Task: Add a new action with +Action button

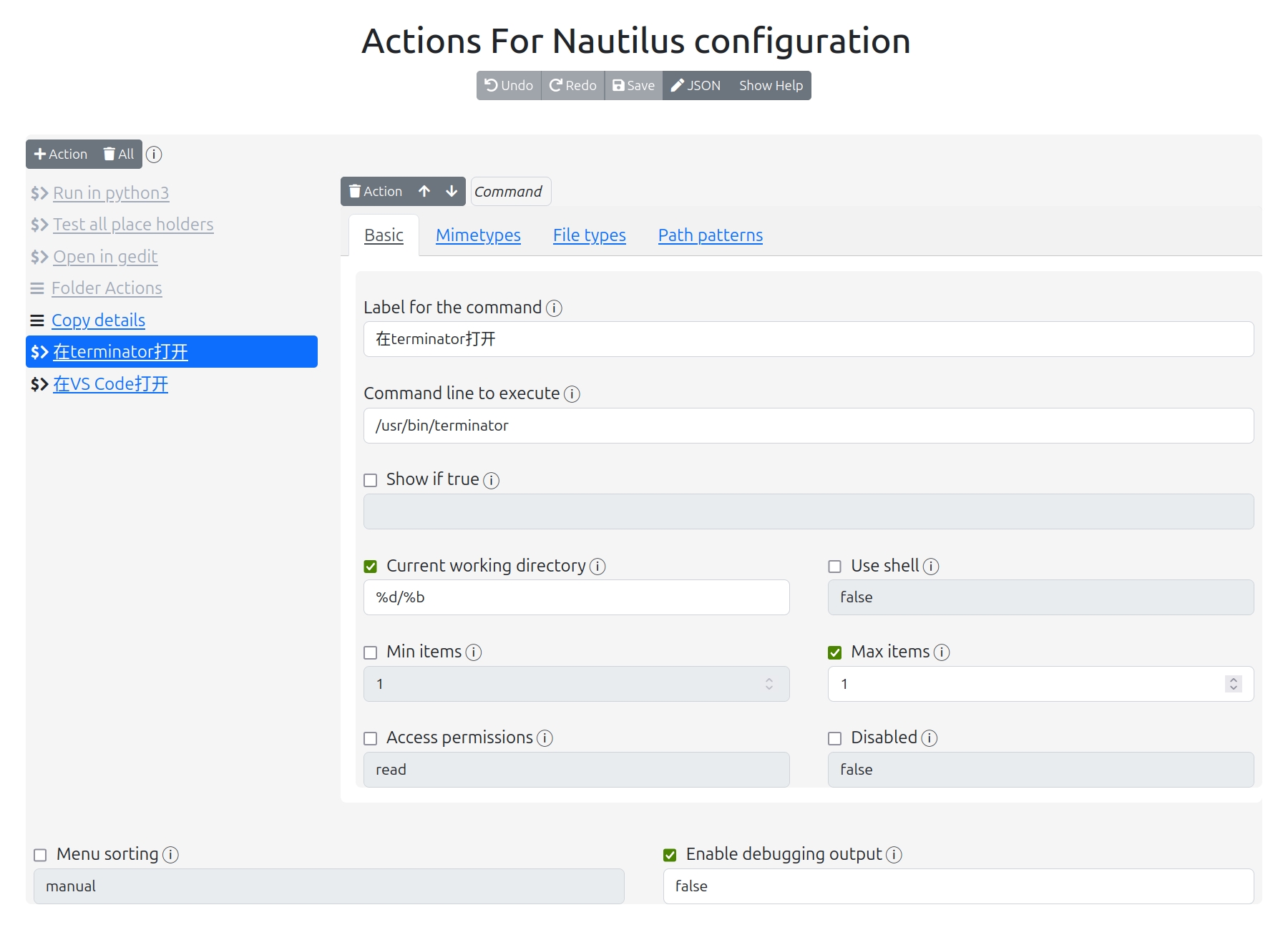Action: pos(61,154)
